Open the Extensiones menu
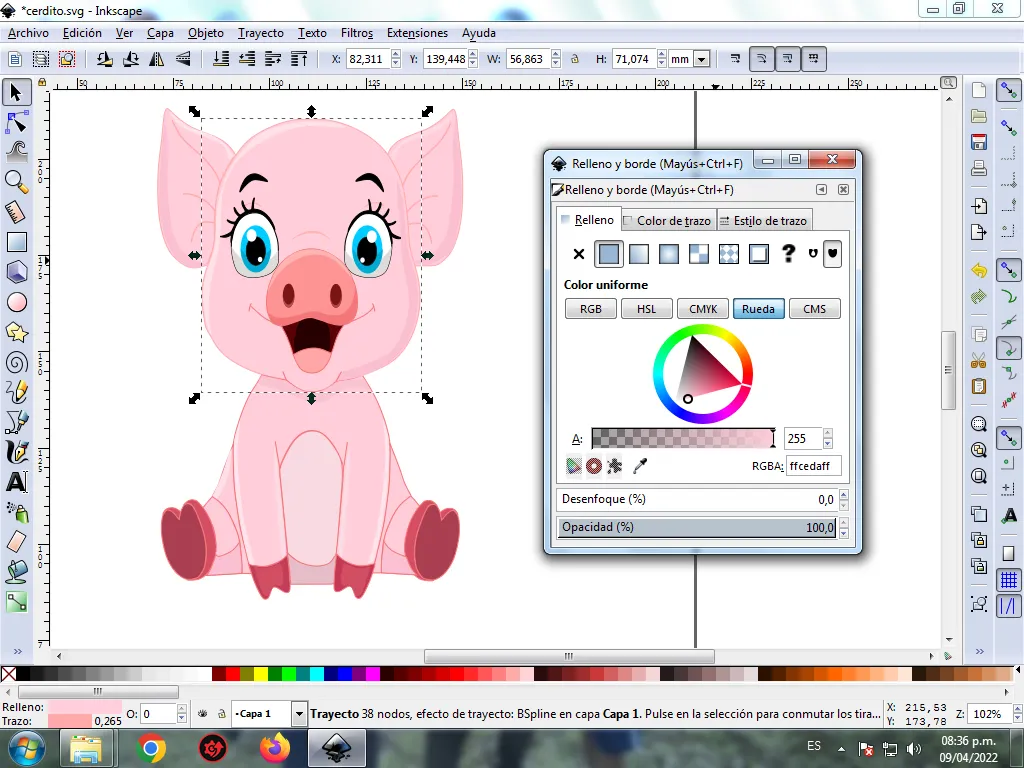The image size is (1024, 768). coord(417,33)
